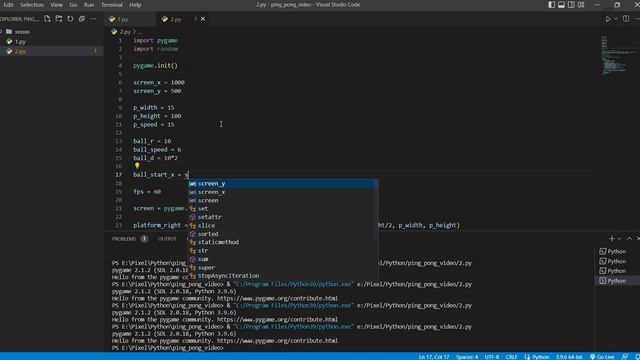The height and width of the screenshot is (360, 640).
Task: Open the Selection menu
Action: coord(32,5)
